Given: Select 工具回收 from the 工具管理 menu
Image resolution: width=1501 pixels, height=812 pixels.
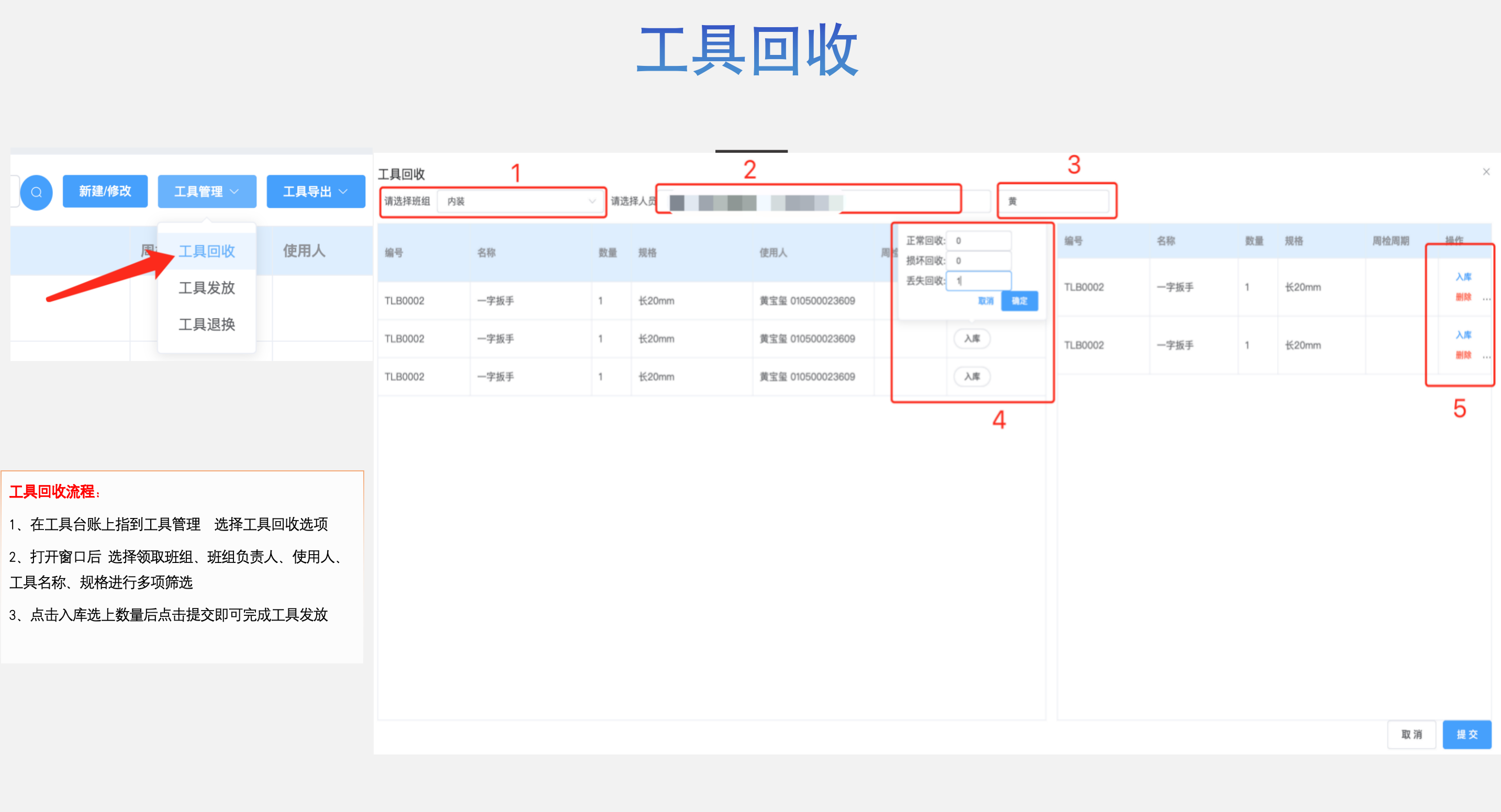Looking at the screenshot, I should click(207, 251).
